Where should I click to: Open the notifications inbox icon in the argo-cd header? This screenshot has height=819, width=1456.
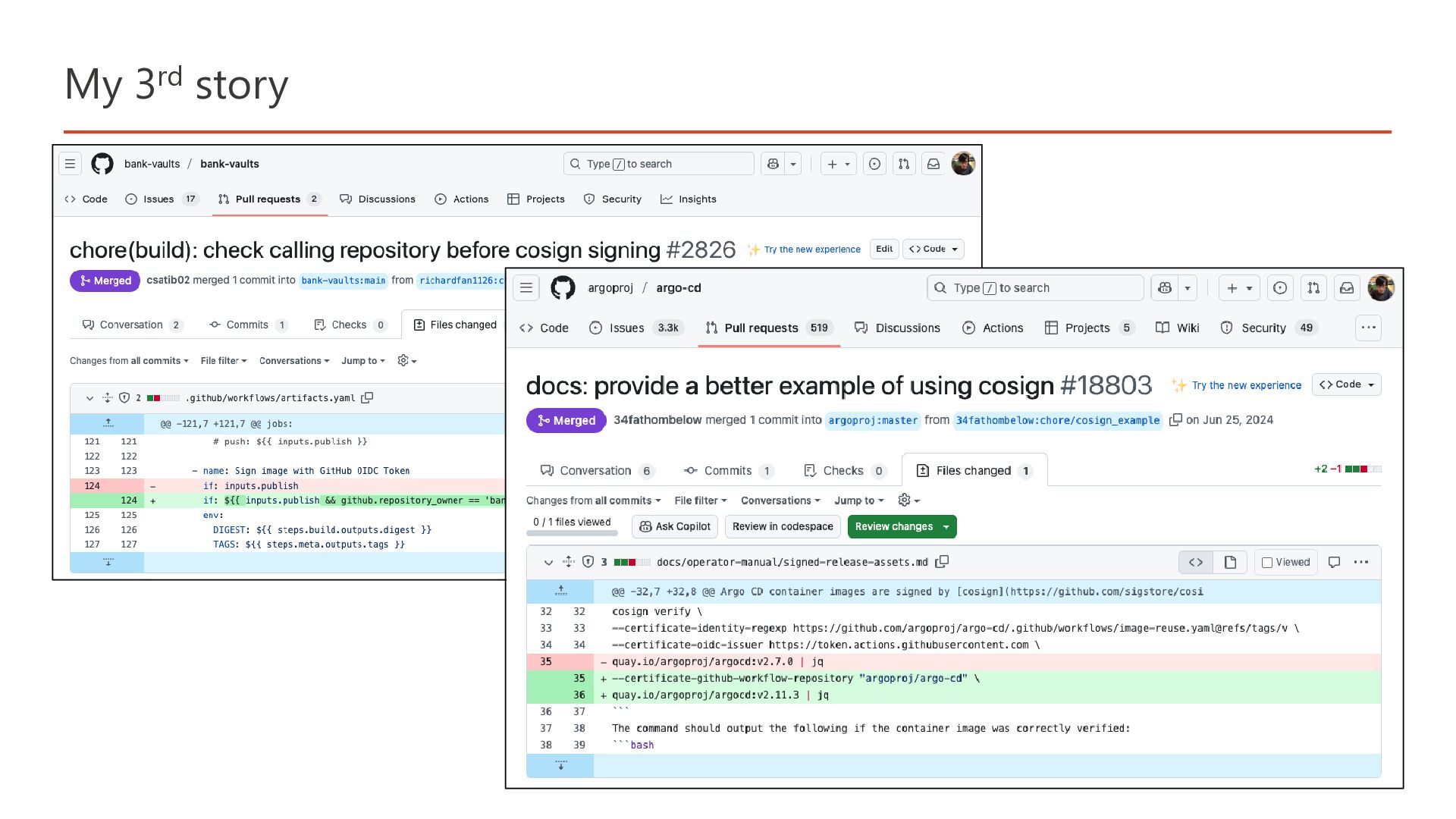[x=1347, y=288]
